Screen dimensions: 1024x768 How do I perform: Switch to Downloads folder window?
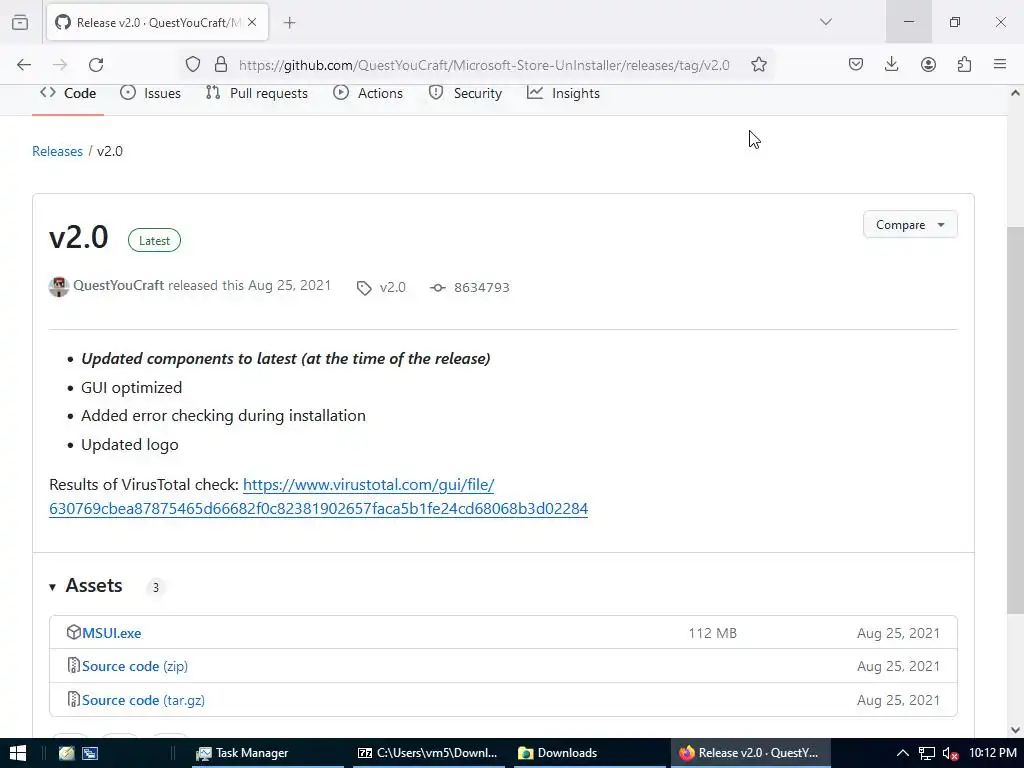588,753
